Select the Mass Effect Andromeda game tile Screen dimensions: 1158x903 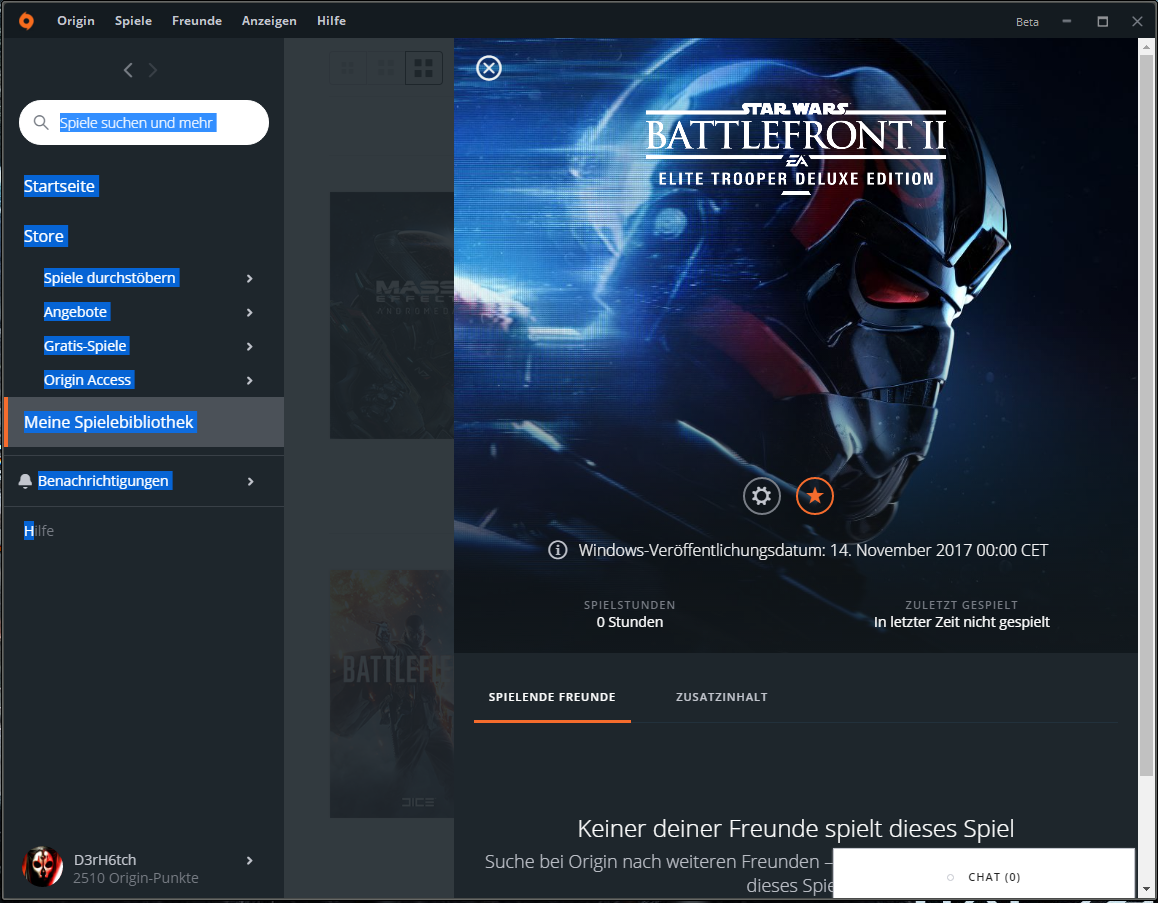(392, 315)
